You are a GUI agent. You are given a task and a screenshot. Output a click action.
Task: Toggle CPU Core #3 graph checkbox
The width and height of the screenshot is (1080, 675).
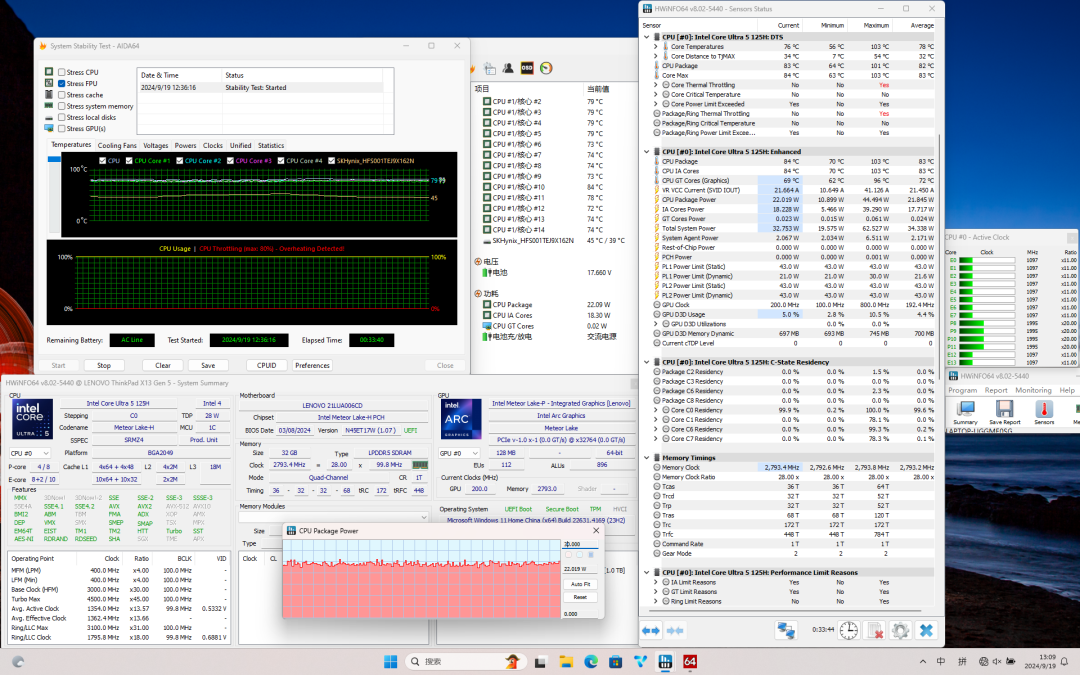coord(230,160)
